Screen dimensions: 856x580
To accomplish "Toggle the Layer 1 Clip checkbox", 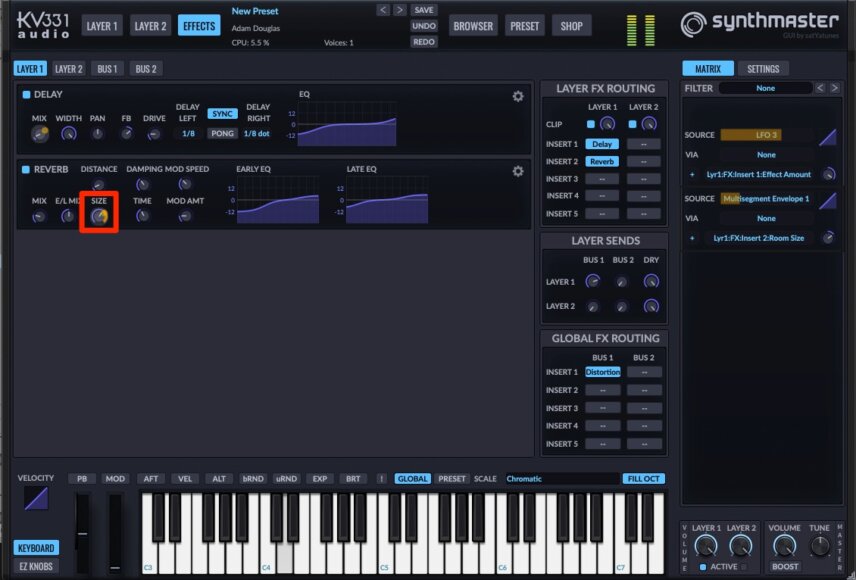I will [591, 124].
